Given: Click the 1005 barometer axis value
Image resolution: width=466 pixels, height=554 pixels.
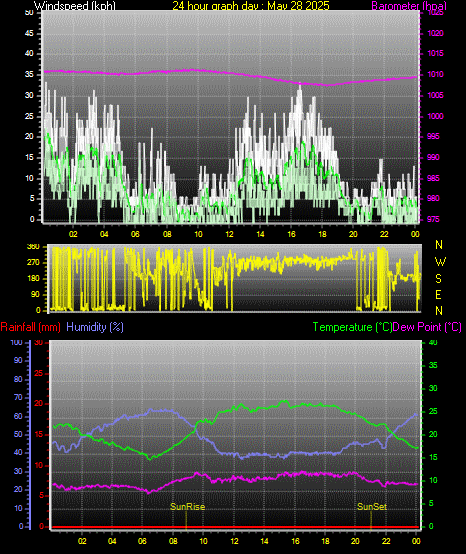Looking at the screenshot, I should tap(435, 95).
